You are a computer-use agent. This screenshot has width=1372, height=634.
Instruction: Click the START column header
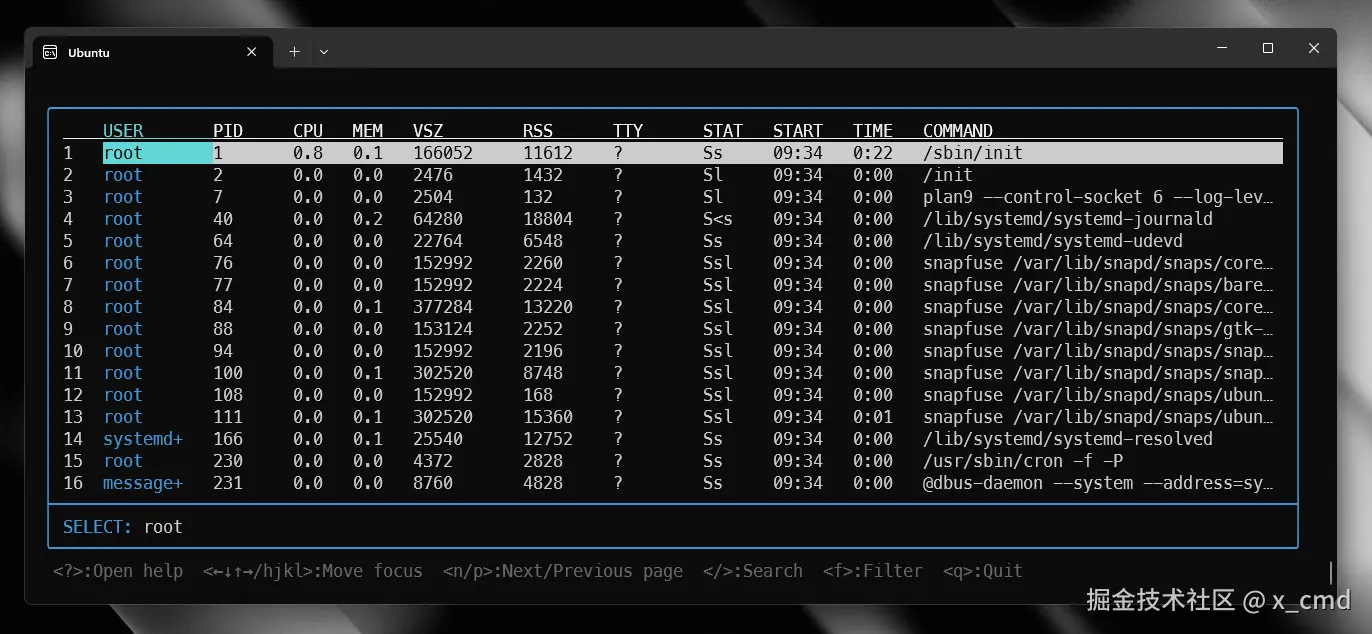pos(798,131)
